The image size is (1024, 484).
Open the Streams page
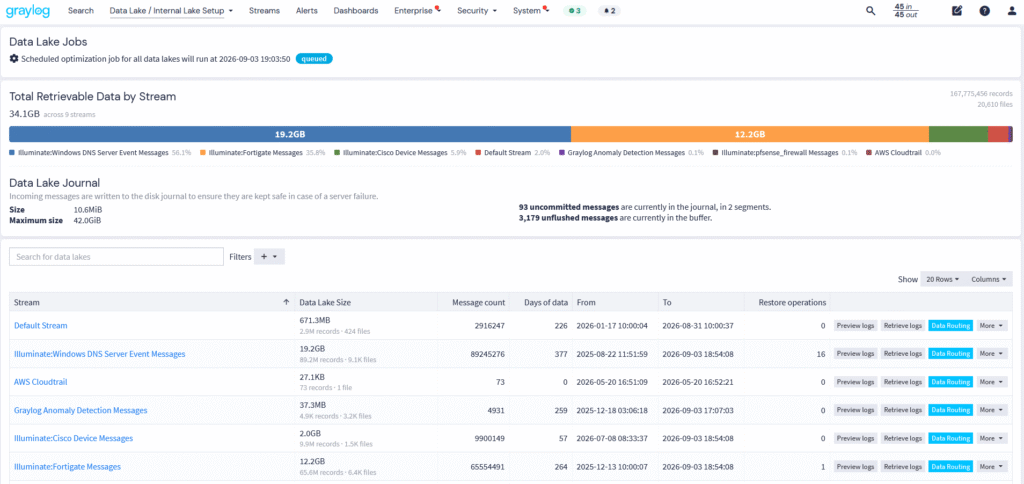pyautogui.click(x=264, y=10)
